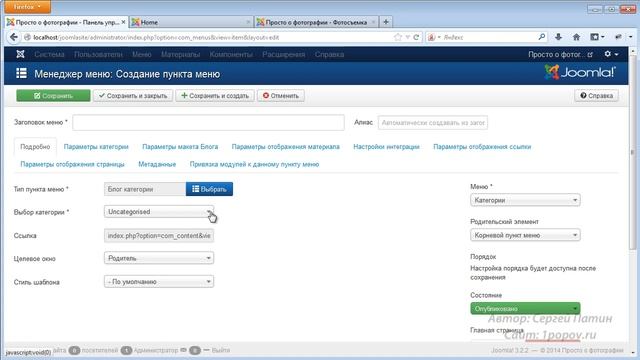Bookmark this page with the star icon
The height and width of the screenshot is (360, 640).
point(398,37)
